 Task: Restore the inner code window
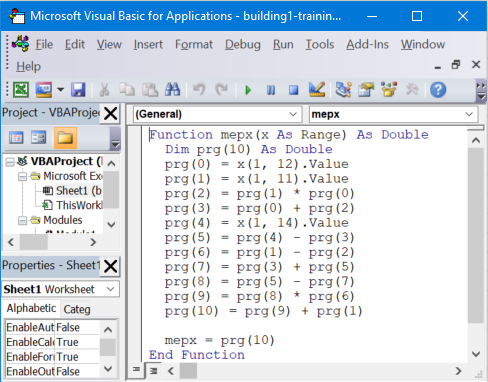[x=456, y=64]
